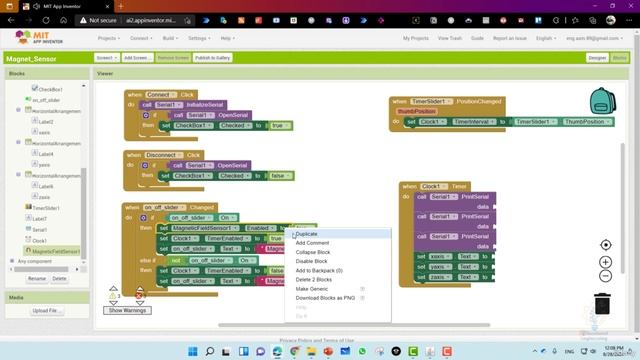Open the English language dropdown
The width and height of the screenshot is (640, 360).
click(x=546, y=38)
